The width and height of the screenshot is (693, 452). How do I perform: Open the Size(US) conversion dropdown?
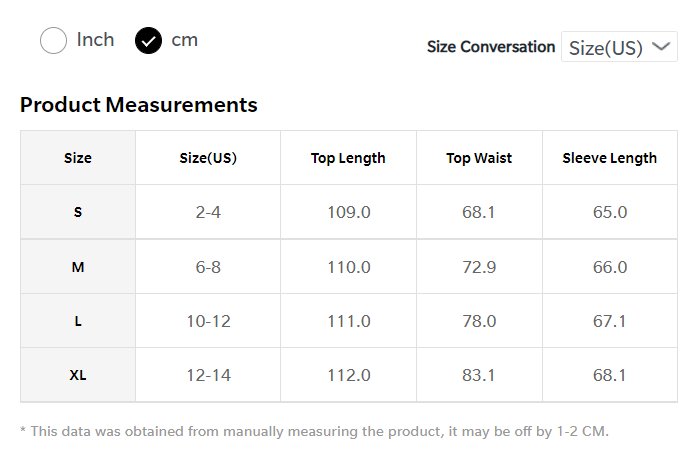618,47
